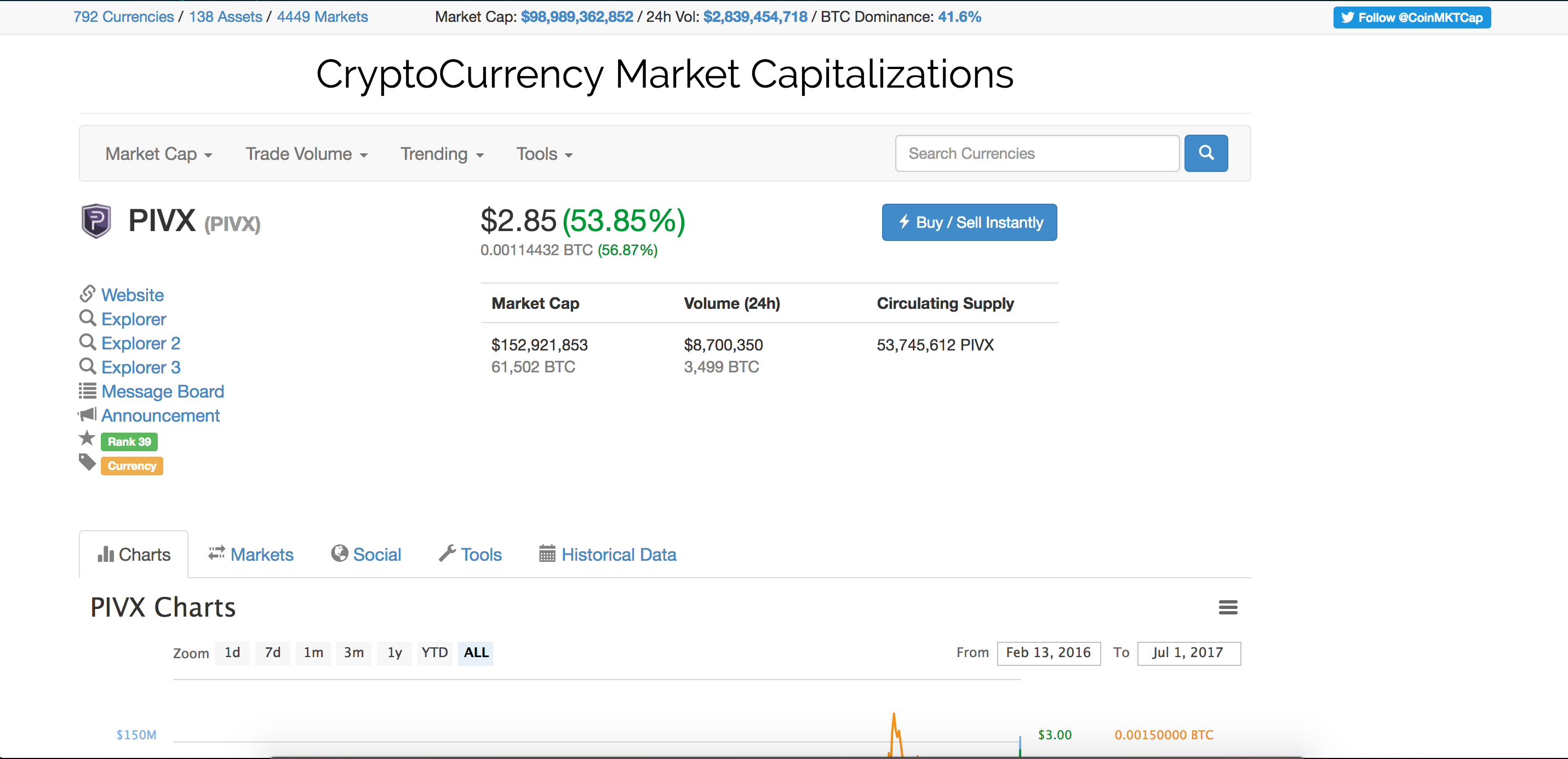Expand the Tools dropdown in navbar
1568x759 pixels.
(x=544, y=154)
